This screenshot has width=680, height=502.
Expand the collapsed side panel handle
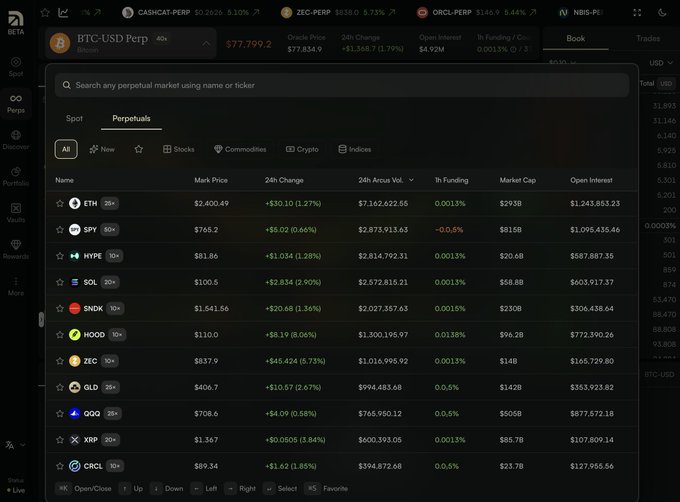(x=41, y=319)
